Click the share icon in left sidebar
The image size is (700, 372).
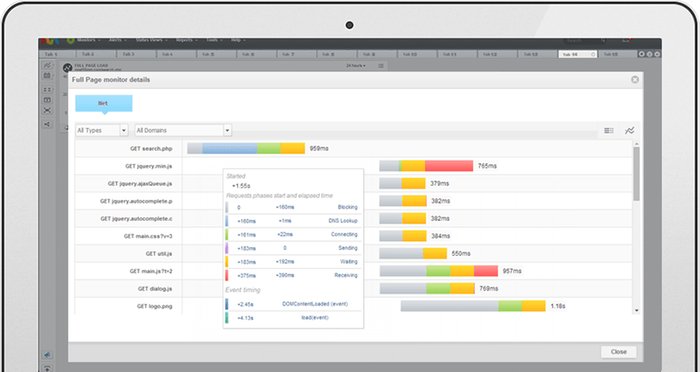pyautogui.click(x=47, y=125)
